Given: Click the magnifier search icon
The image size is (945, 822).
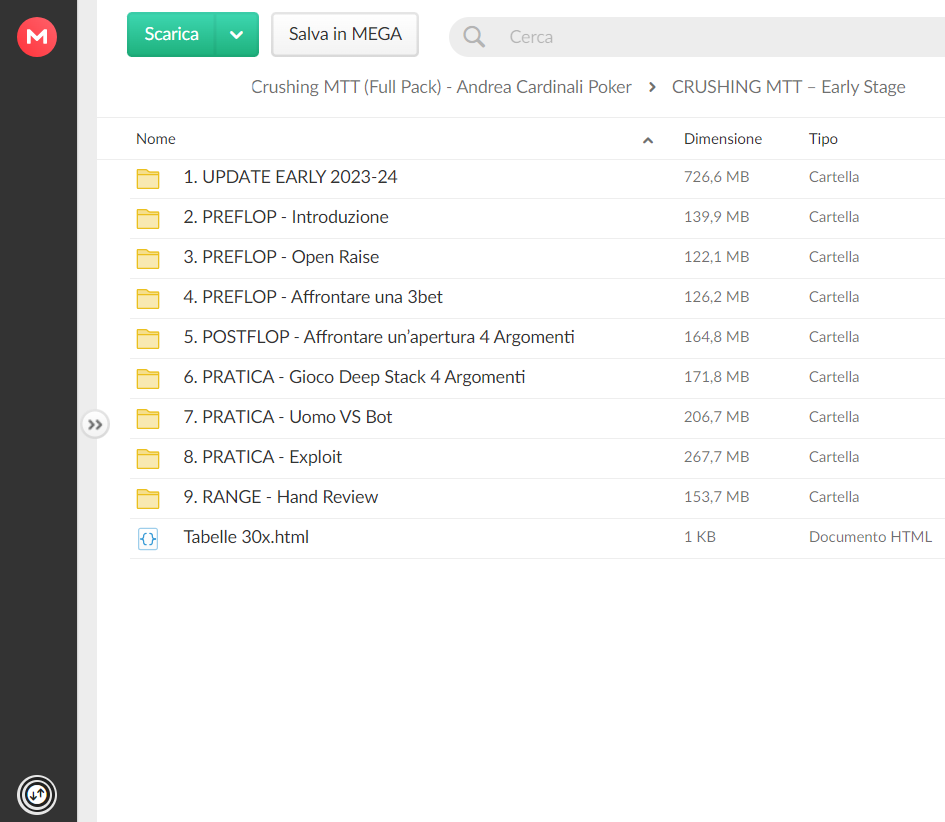Looking at the screenshot, I should (x=474, y=37).
